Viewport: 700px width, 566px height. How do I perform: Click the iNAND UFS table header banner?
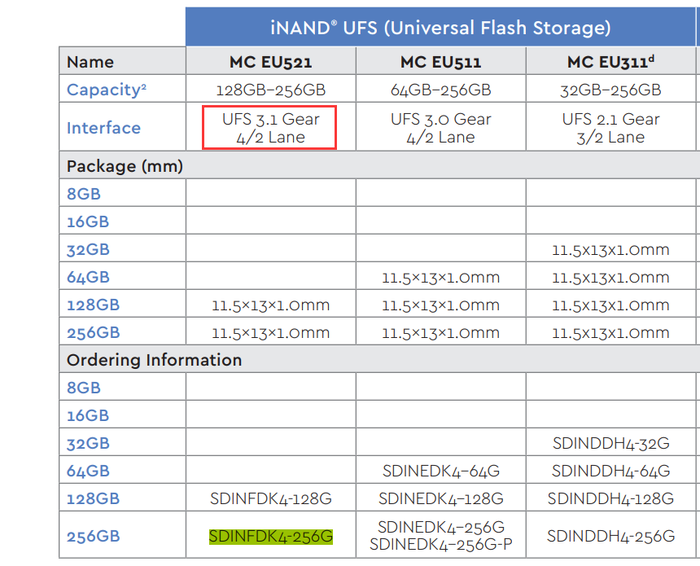[442, 28]
